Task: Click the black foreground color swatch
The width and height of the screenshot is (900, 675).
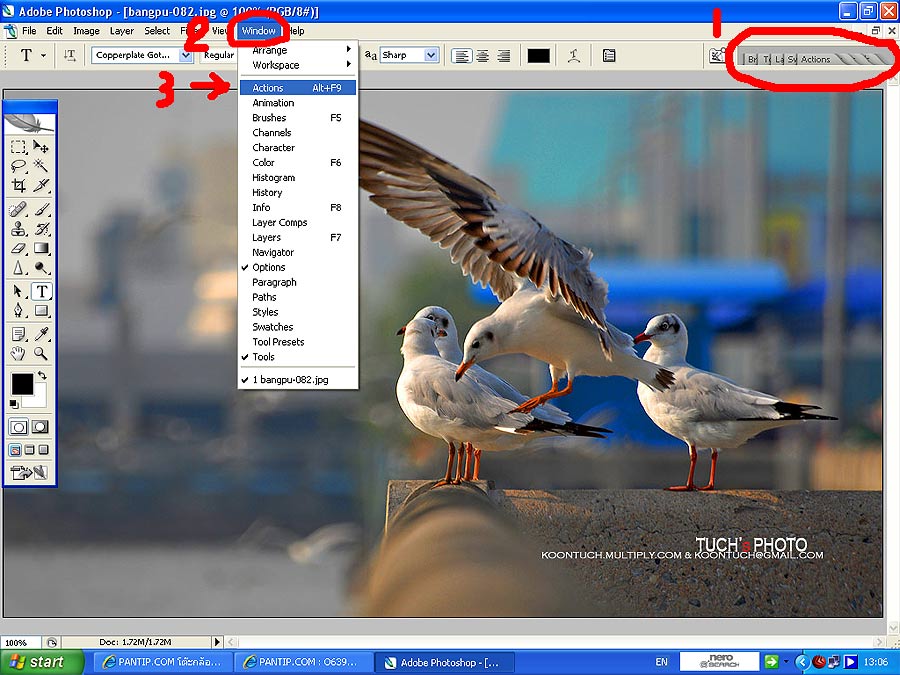Action: pyautogui.click(x=22, y=384)
